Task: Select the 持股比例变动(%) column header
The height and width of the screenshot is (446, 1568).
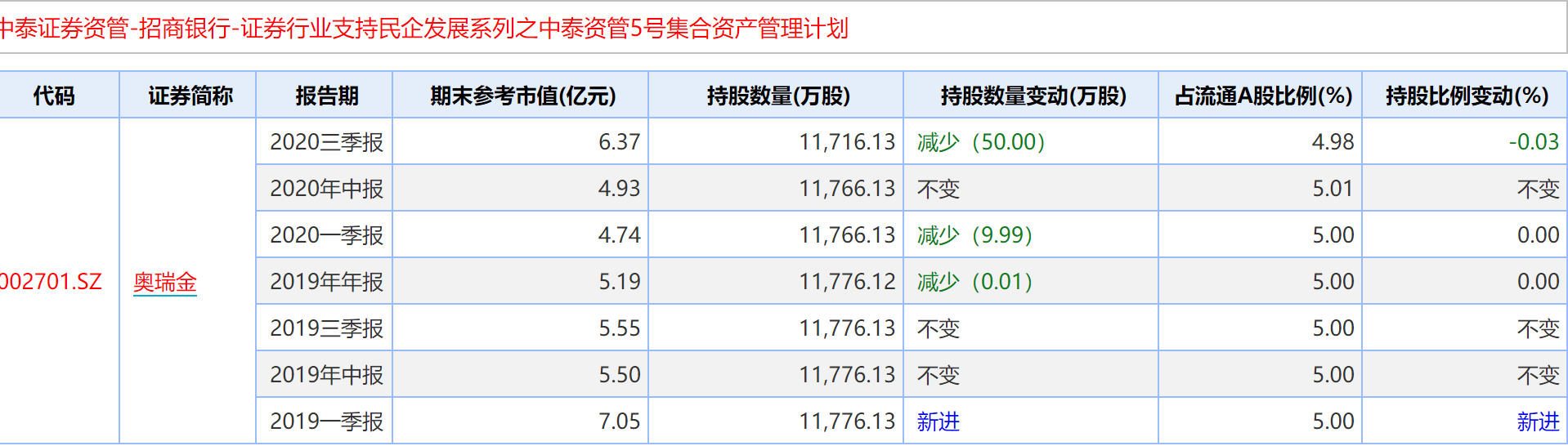Action: pos(1467,96)
